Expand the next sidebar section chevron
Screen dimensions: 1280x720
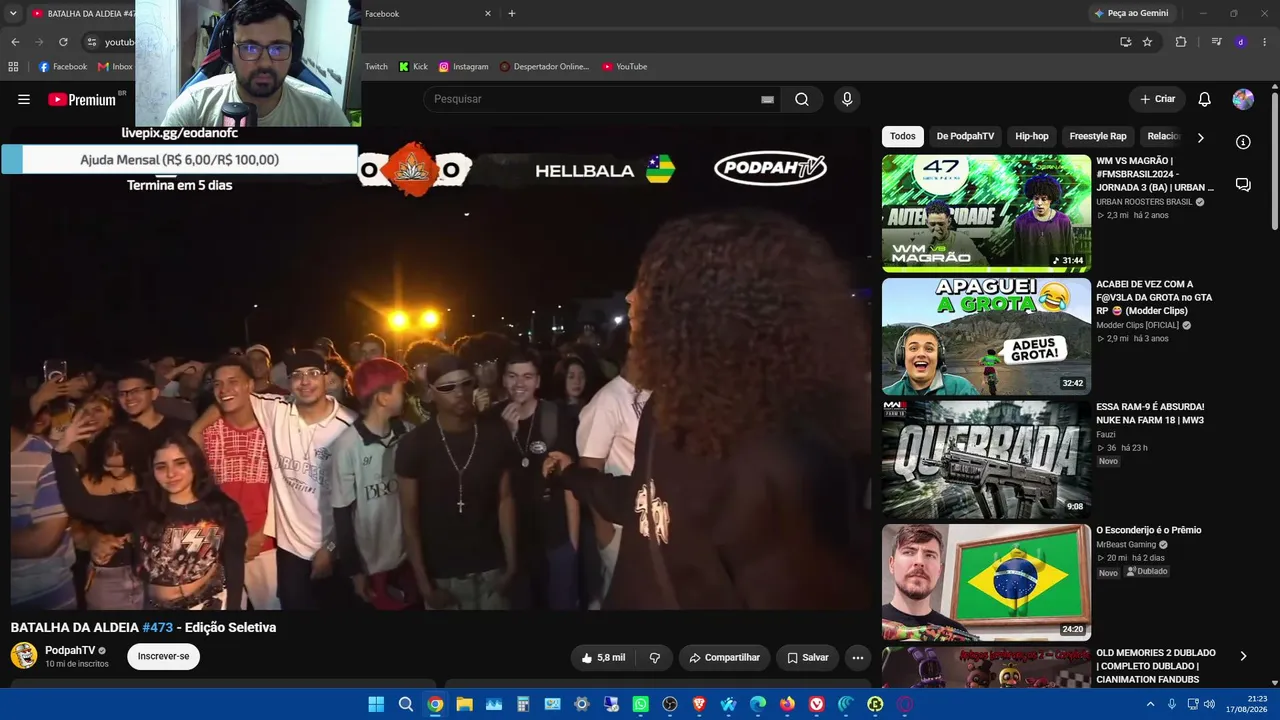(1243, 656)
